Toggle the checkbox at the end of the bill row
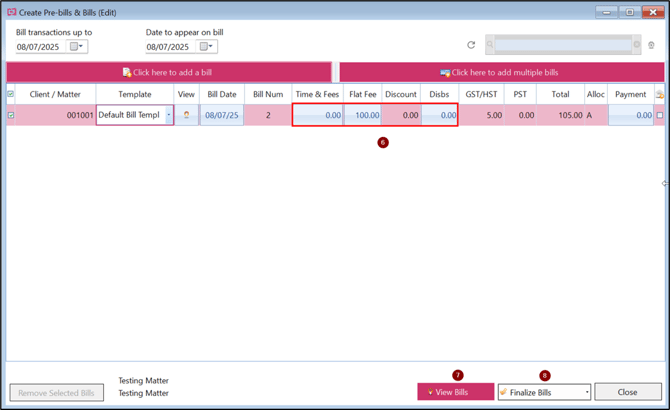The height and width of the screenshot is (410, 670). tap(659, 115)
